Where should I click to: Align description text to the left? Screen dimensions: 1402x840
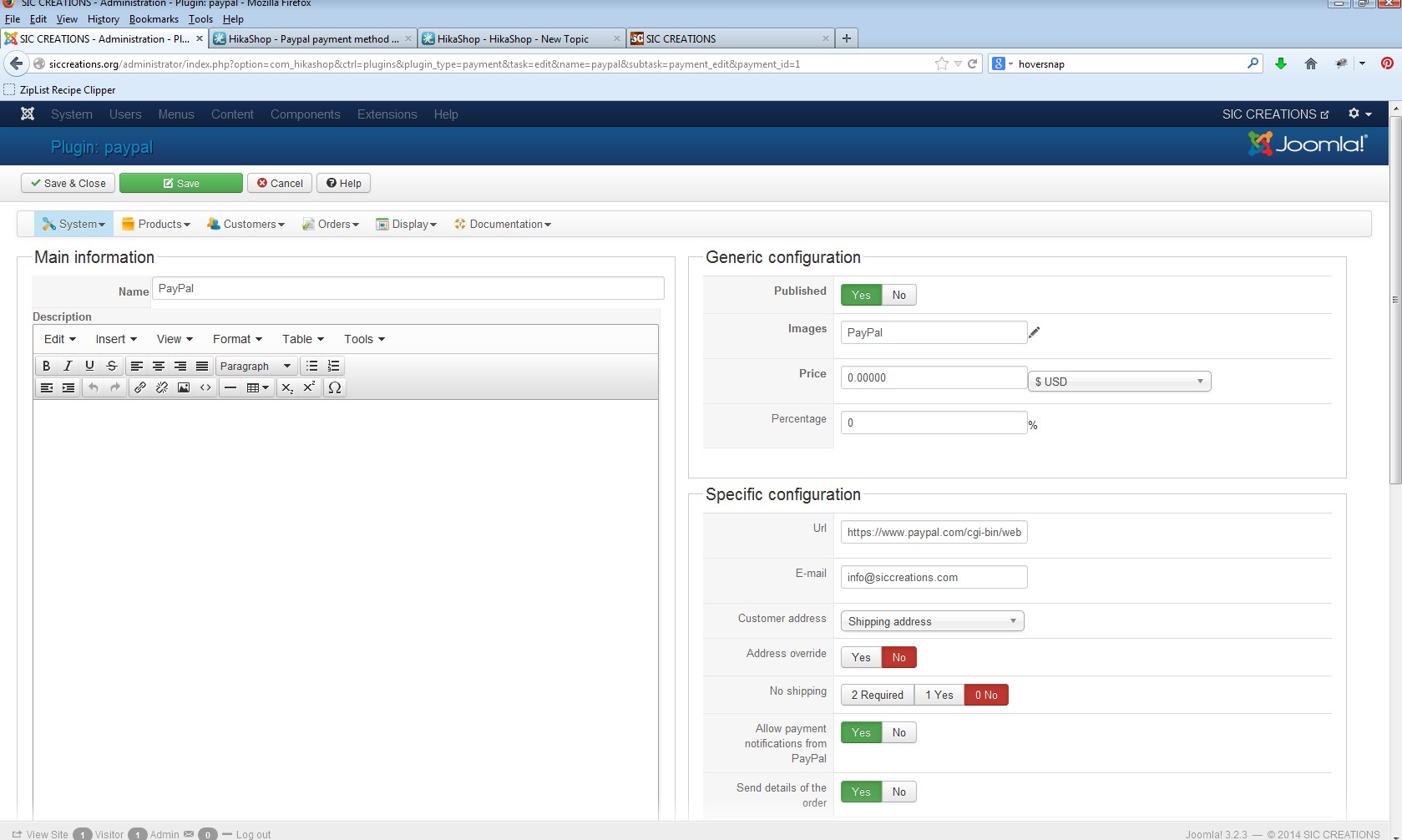(x=137, y=366)
